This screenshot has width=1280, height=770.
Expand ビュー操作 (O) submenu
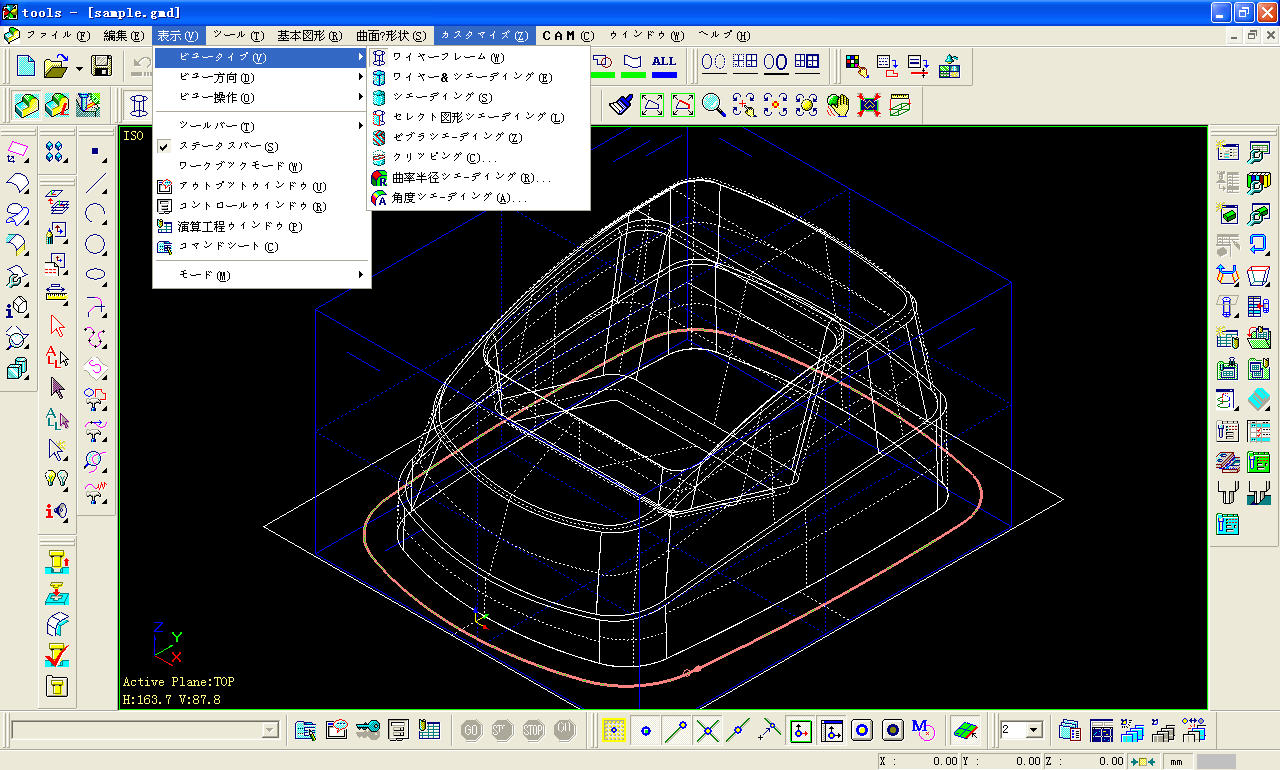pyautogui.click(x=262, y=97)
